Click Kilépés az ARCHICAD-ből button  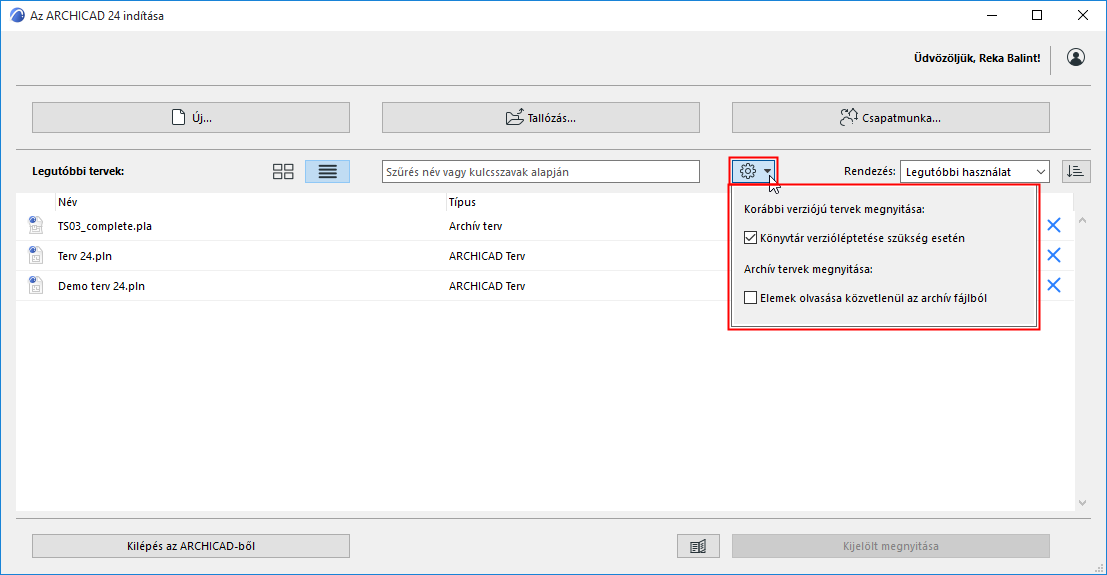[191, 546]
